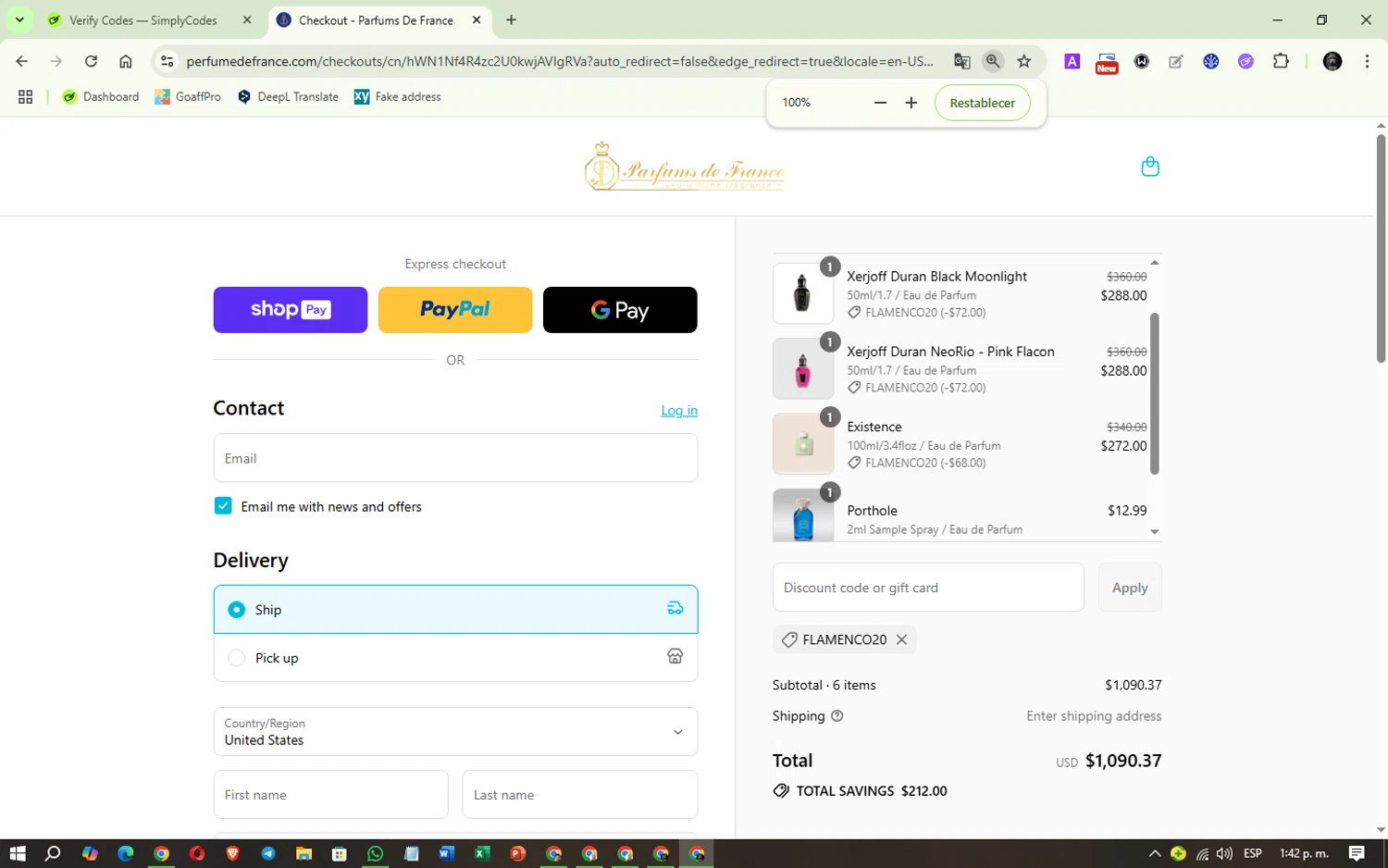Screen dimensions: 1388x868
Task: Select the Ship delivery option
Action: pyautogui.click(x=455, y=609)
